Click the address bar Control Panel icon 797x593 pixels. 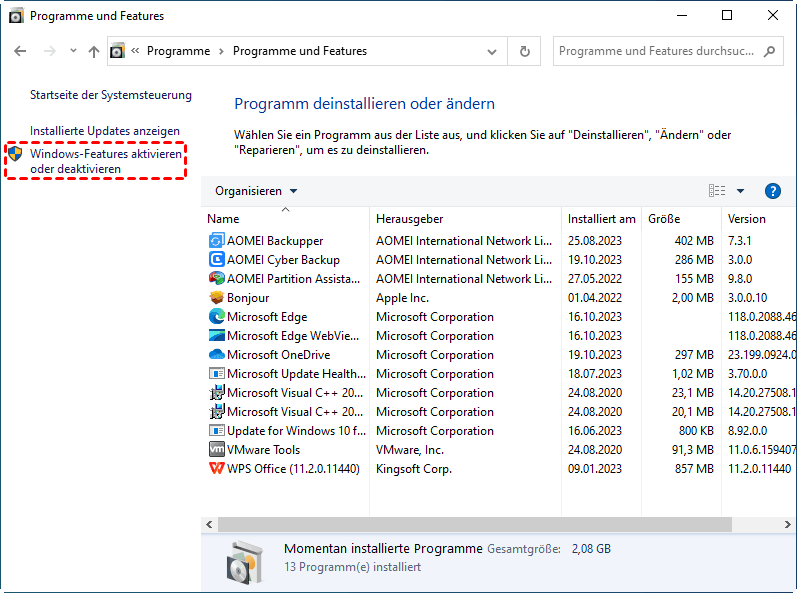(x=117, y=51)
